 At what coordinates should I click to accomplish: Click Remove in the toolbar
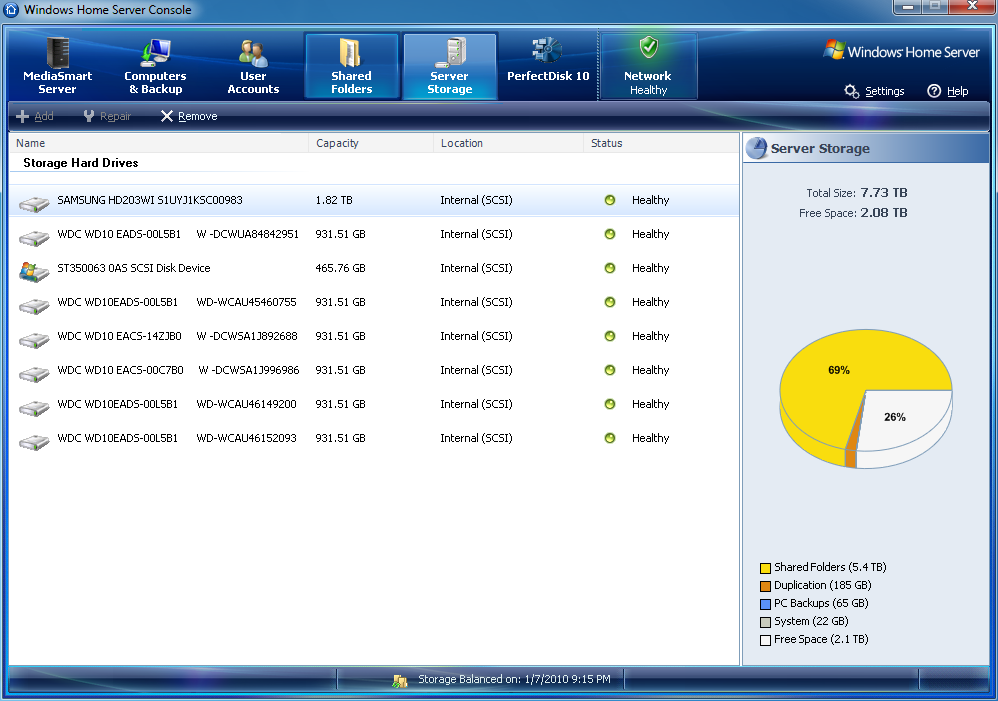(188, 116)
